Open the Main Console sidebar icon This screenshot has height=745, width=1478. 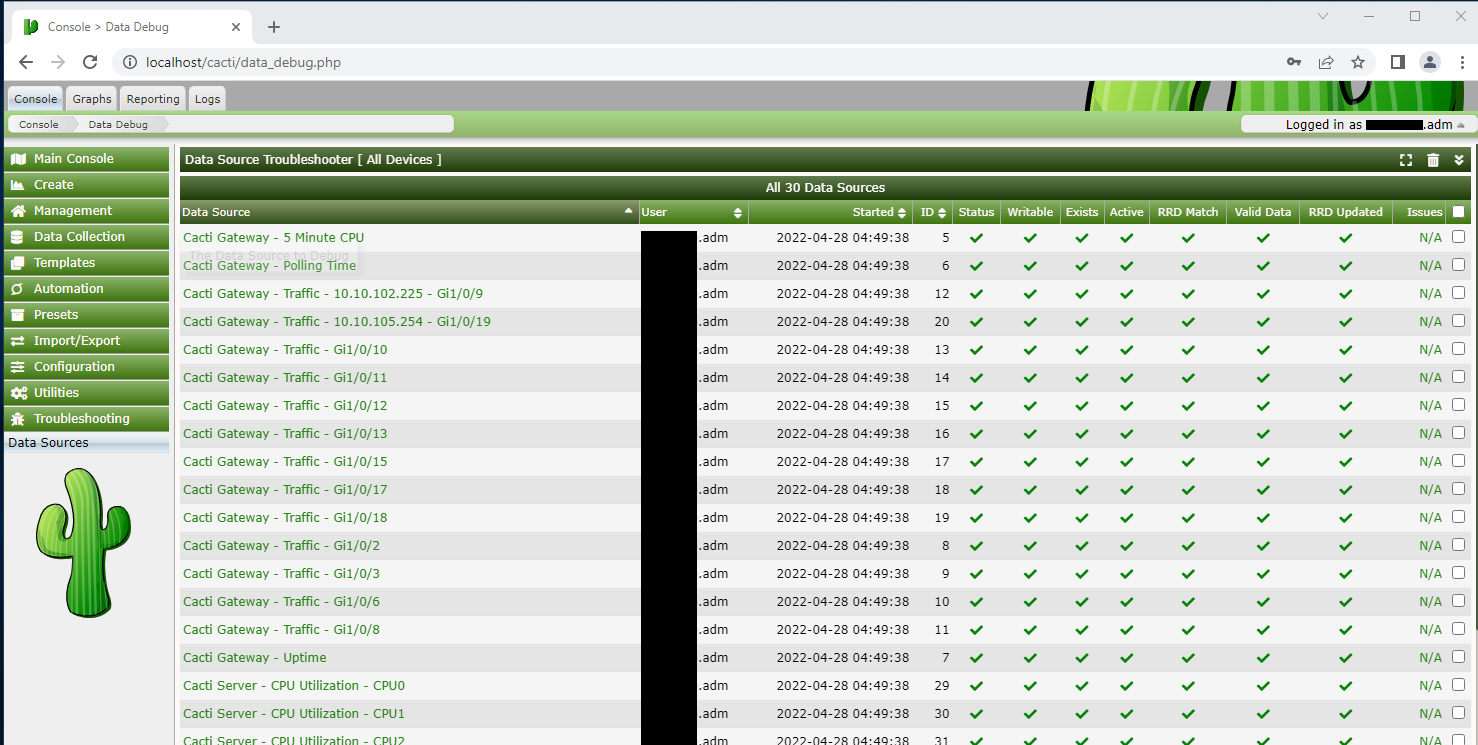tap(18, 159)
